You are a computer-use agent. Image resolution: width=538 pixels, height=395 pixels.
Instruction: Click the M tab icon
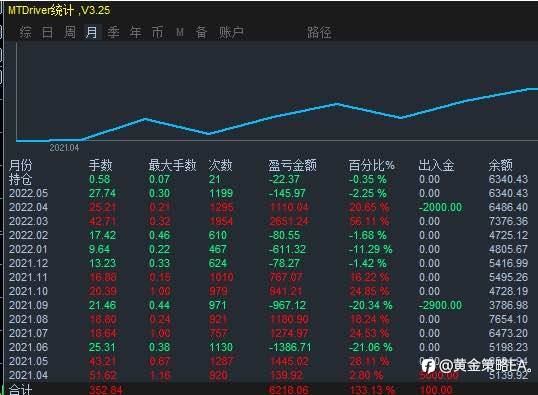(x=180, y=32)
